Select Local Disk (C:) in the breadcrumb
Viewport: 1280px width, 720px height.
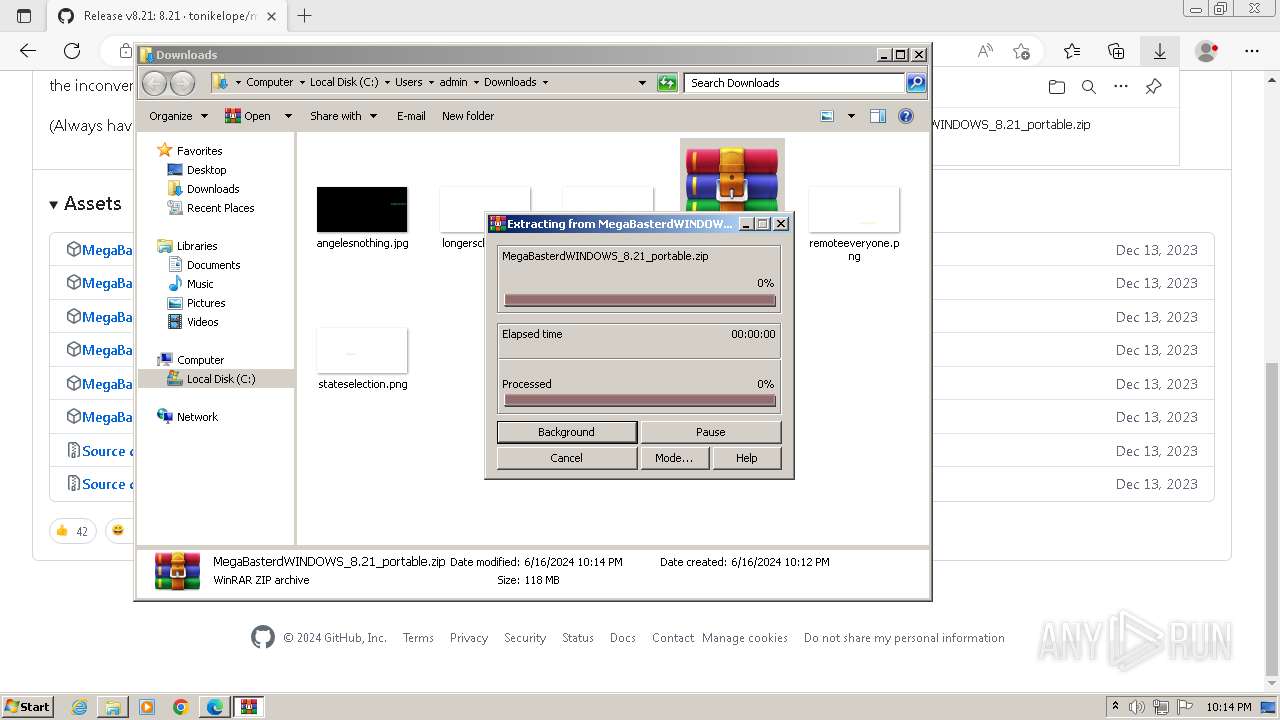tap(344, 82)
